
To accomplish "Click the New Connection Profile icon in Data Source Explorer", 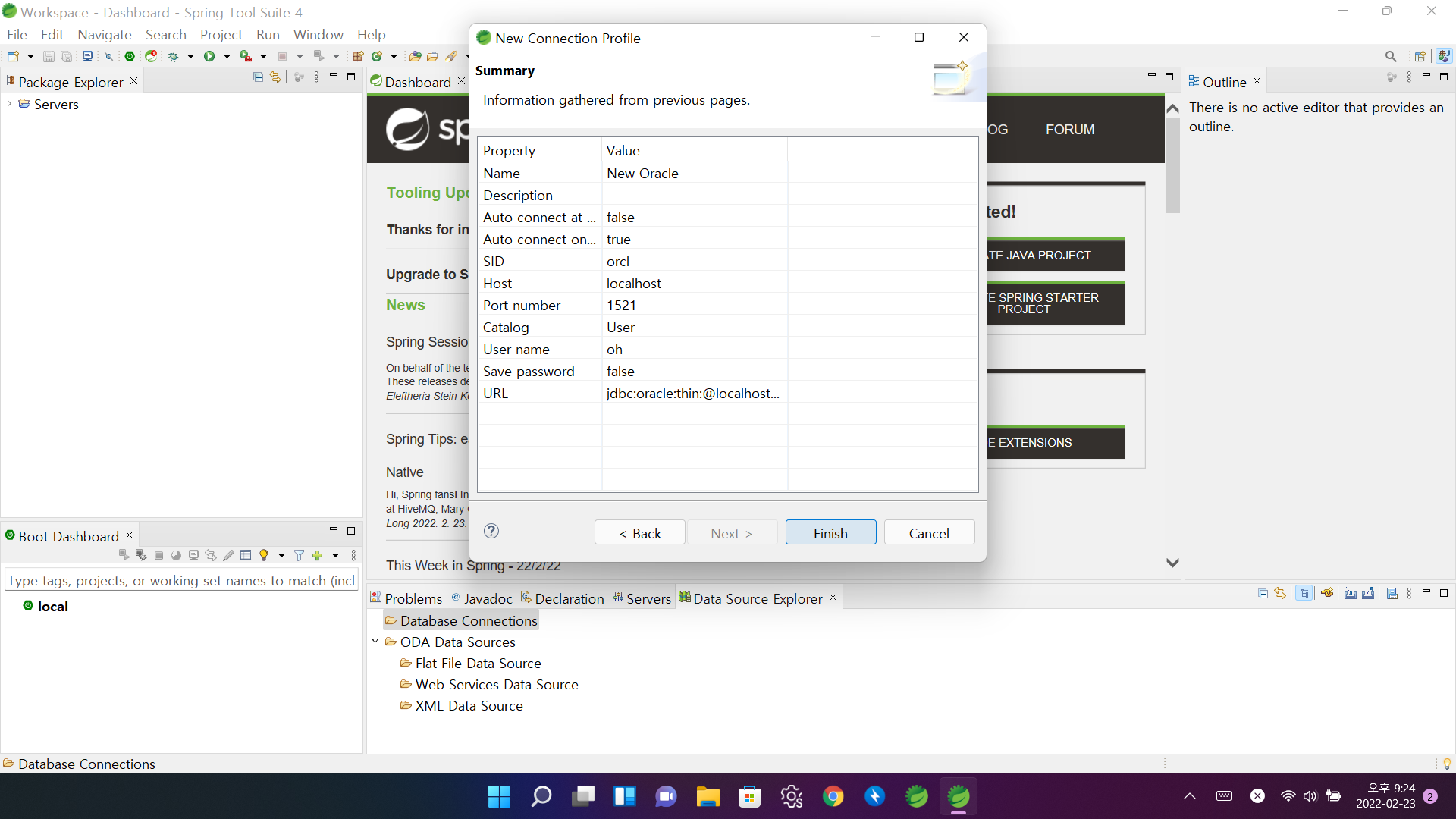I will [x=1327, y=594].
